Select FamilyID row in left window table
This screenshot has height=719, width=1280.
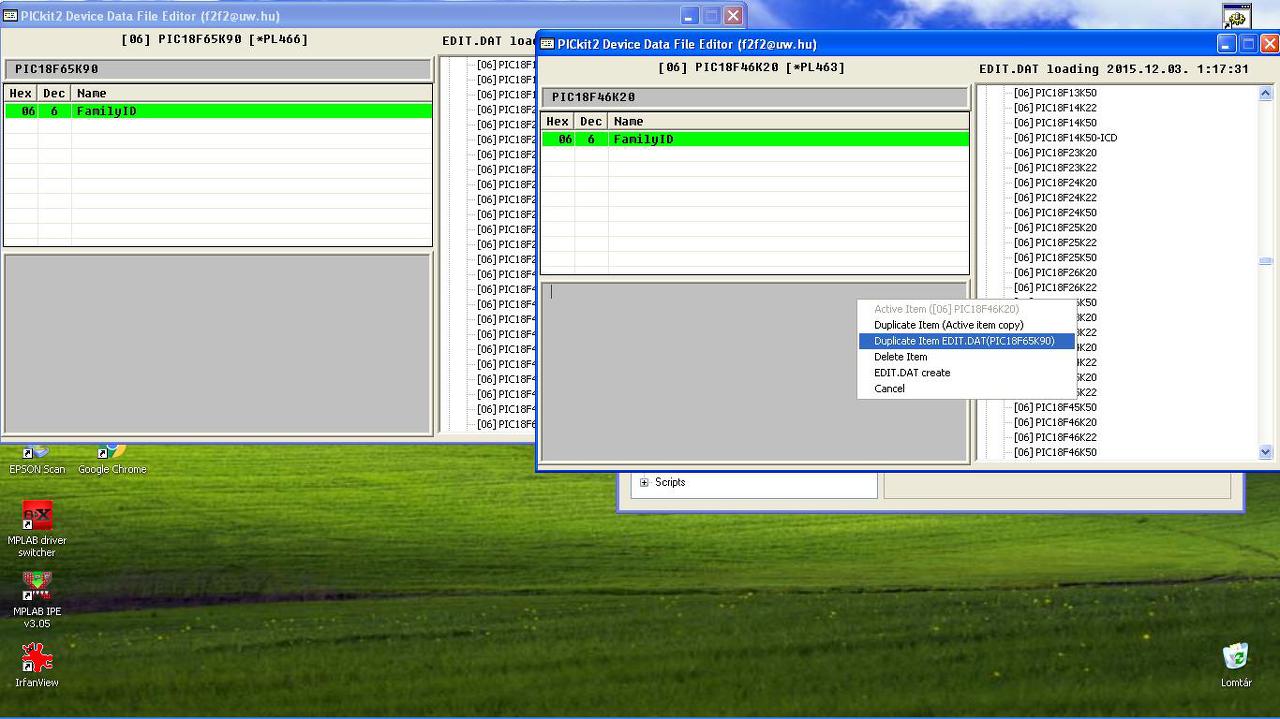click(218, 111)
